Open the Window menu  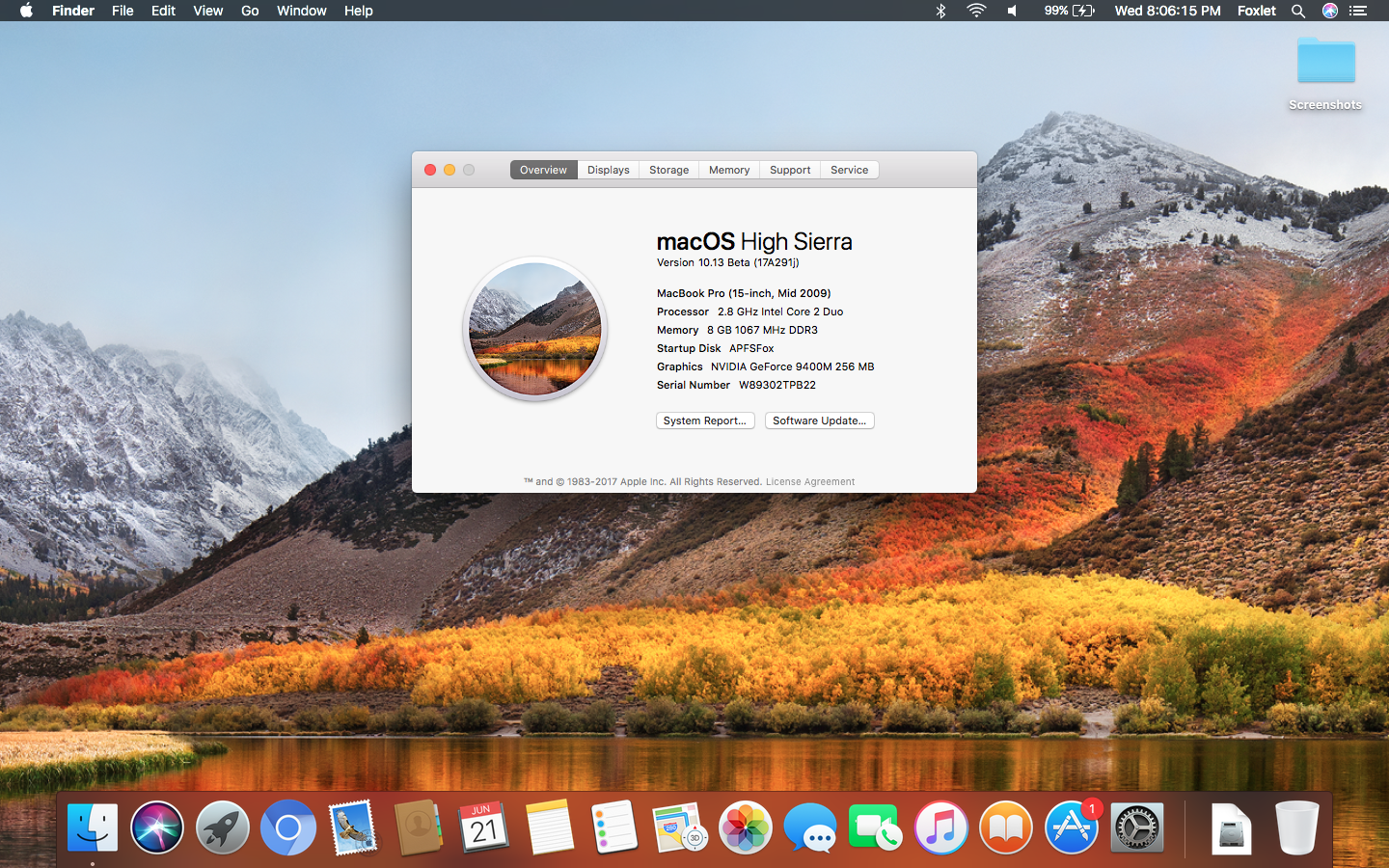(301, 11)
